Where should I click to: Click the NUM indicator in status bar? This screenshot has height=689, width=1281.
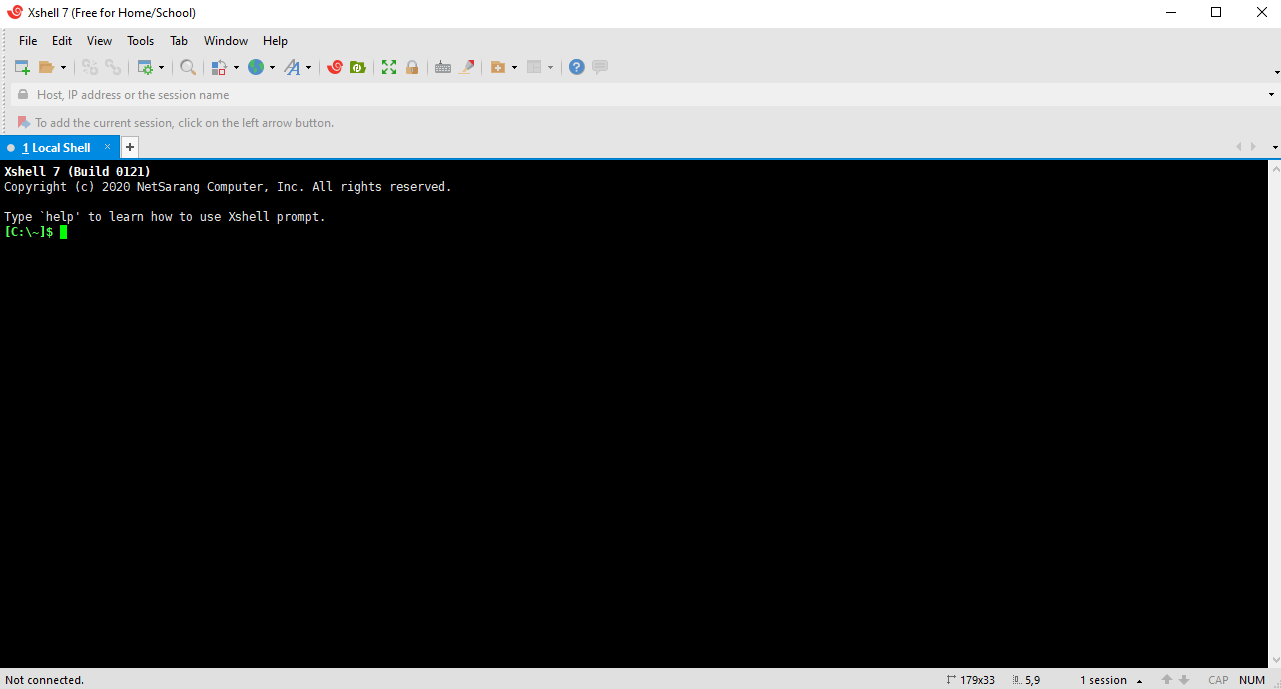(x=1252, y=680)
